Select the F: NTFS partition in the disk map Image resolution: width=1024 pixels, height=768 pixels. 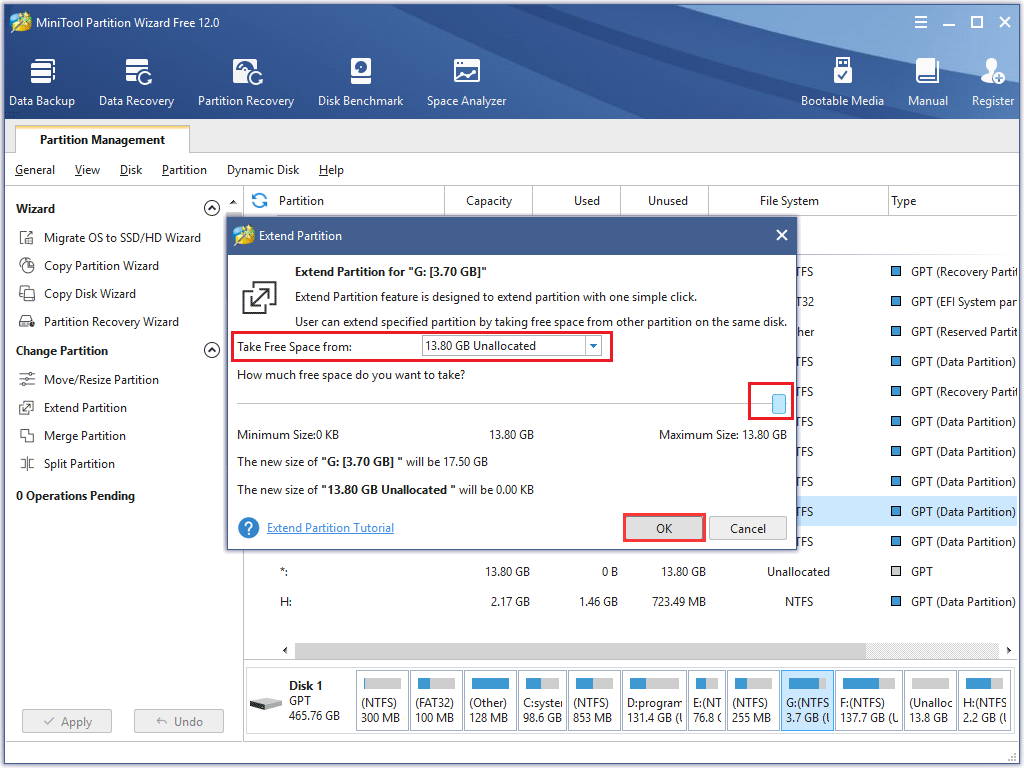coord(868,701)
